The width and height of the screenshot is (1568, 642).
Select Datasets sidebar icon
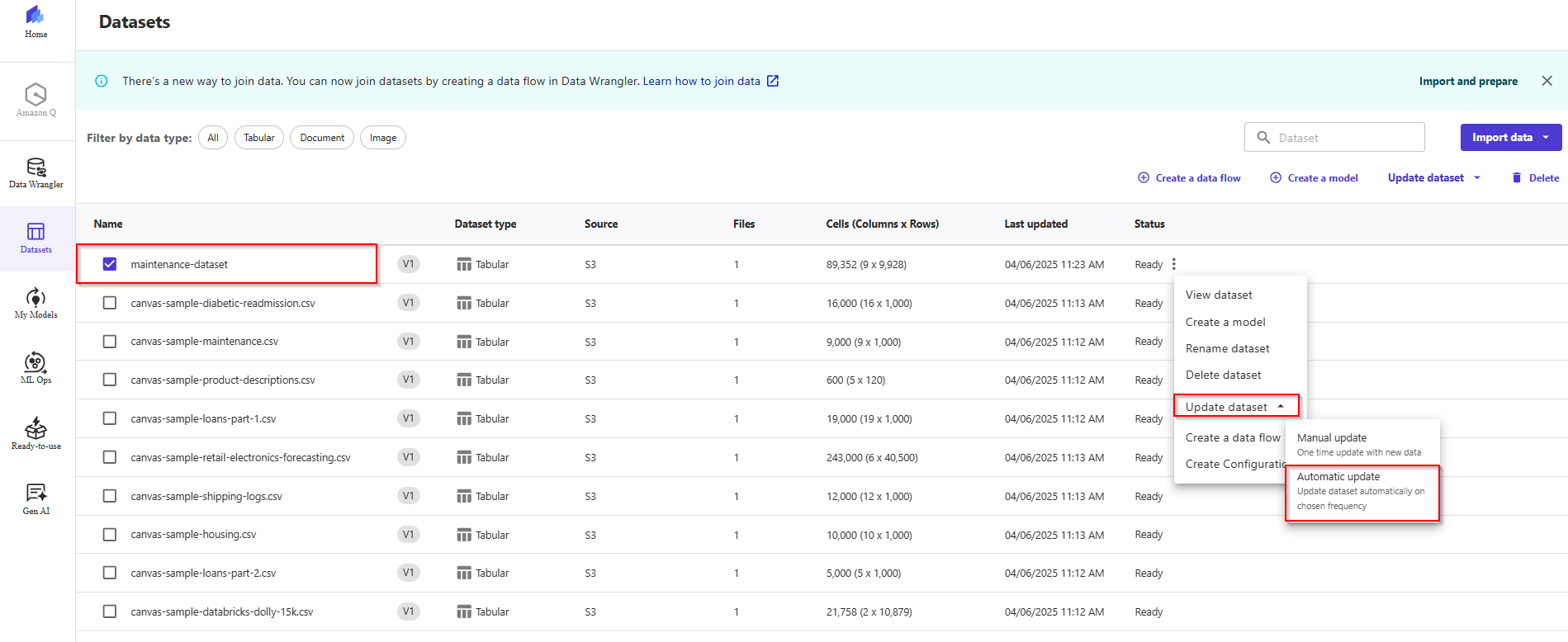click(36, 238)
